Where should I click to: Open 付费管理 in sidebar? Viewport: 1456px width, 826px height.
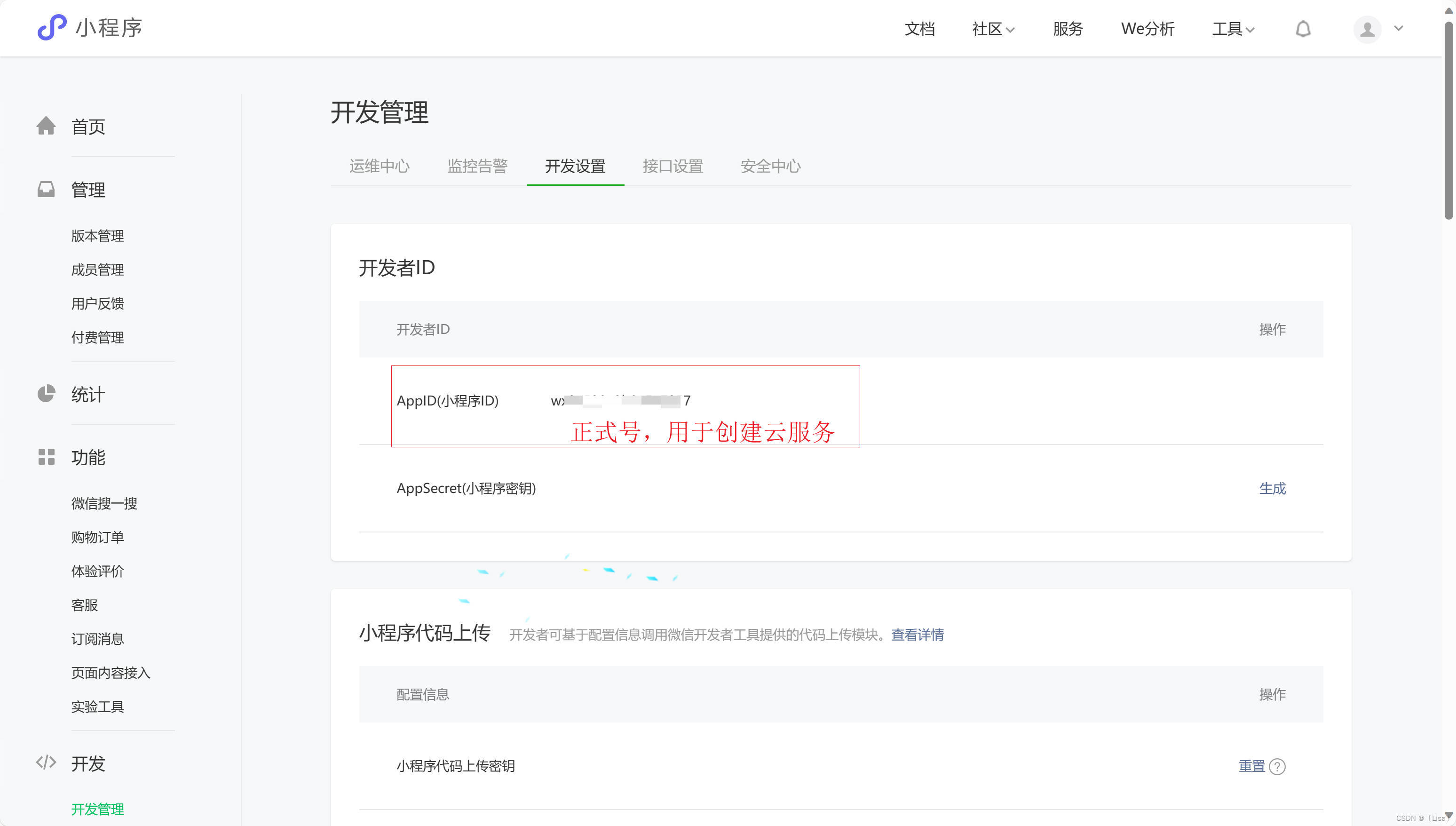(97, 338)
